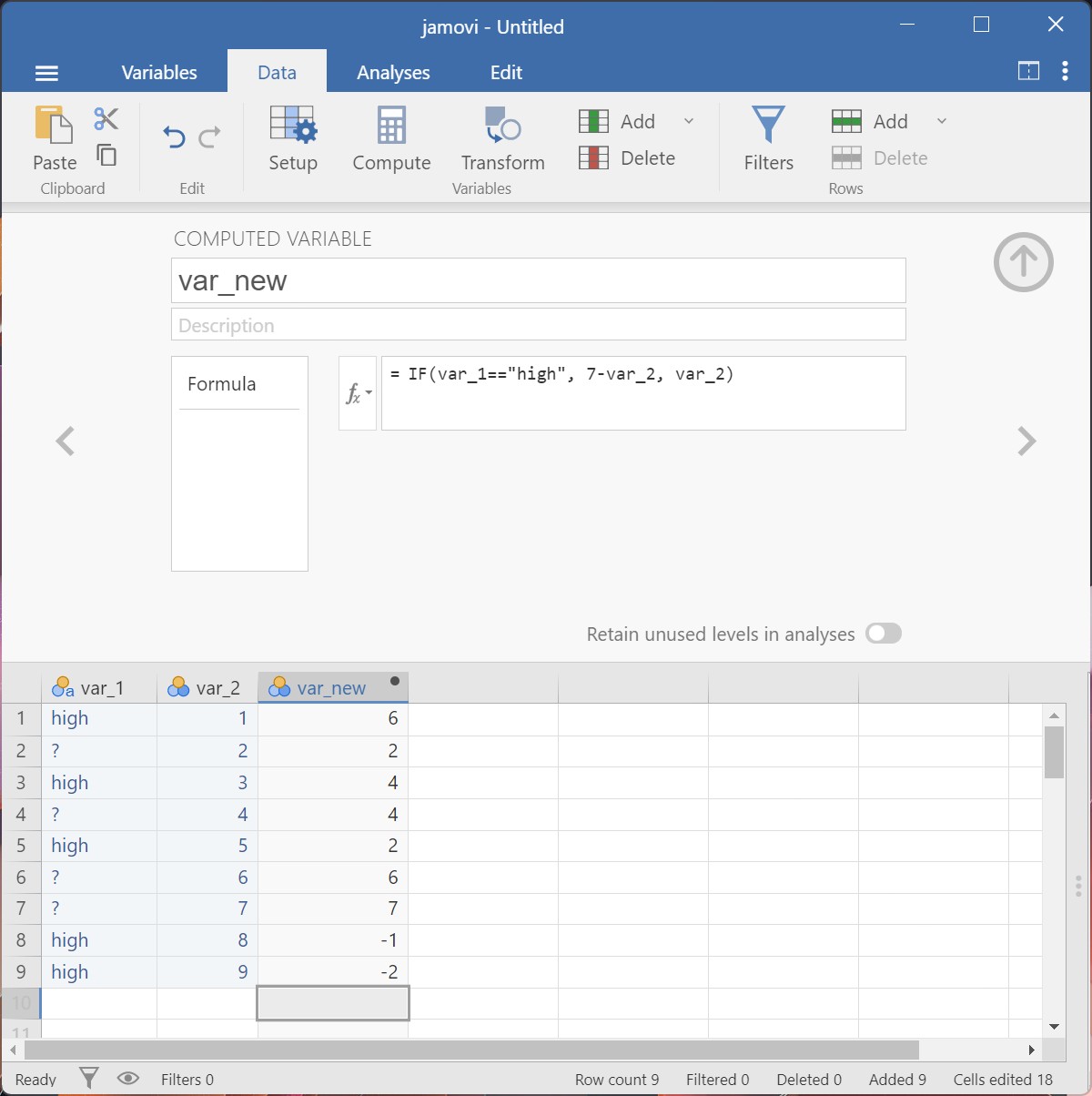Click Delete variable button
Viewport: 1092px width, 1096px height.
pos(628,158)
